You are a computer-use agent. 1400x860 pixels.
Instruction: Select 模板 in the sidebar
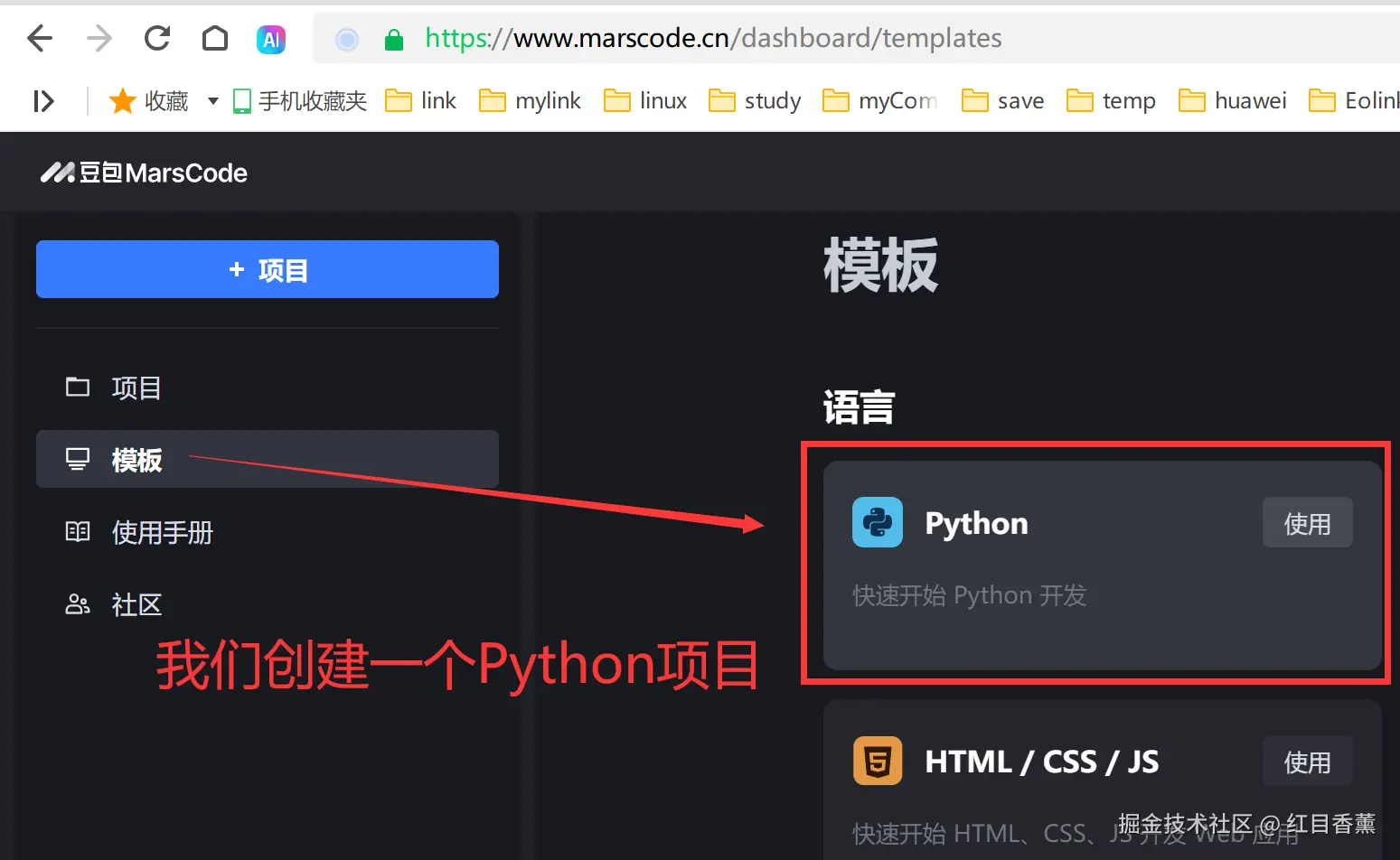click(268, 459)
